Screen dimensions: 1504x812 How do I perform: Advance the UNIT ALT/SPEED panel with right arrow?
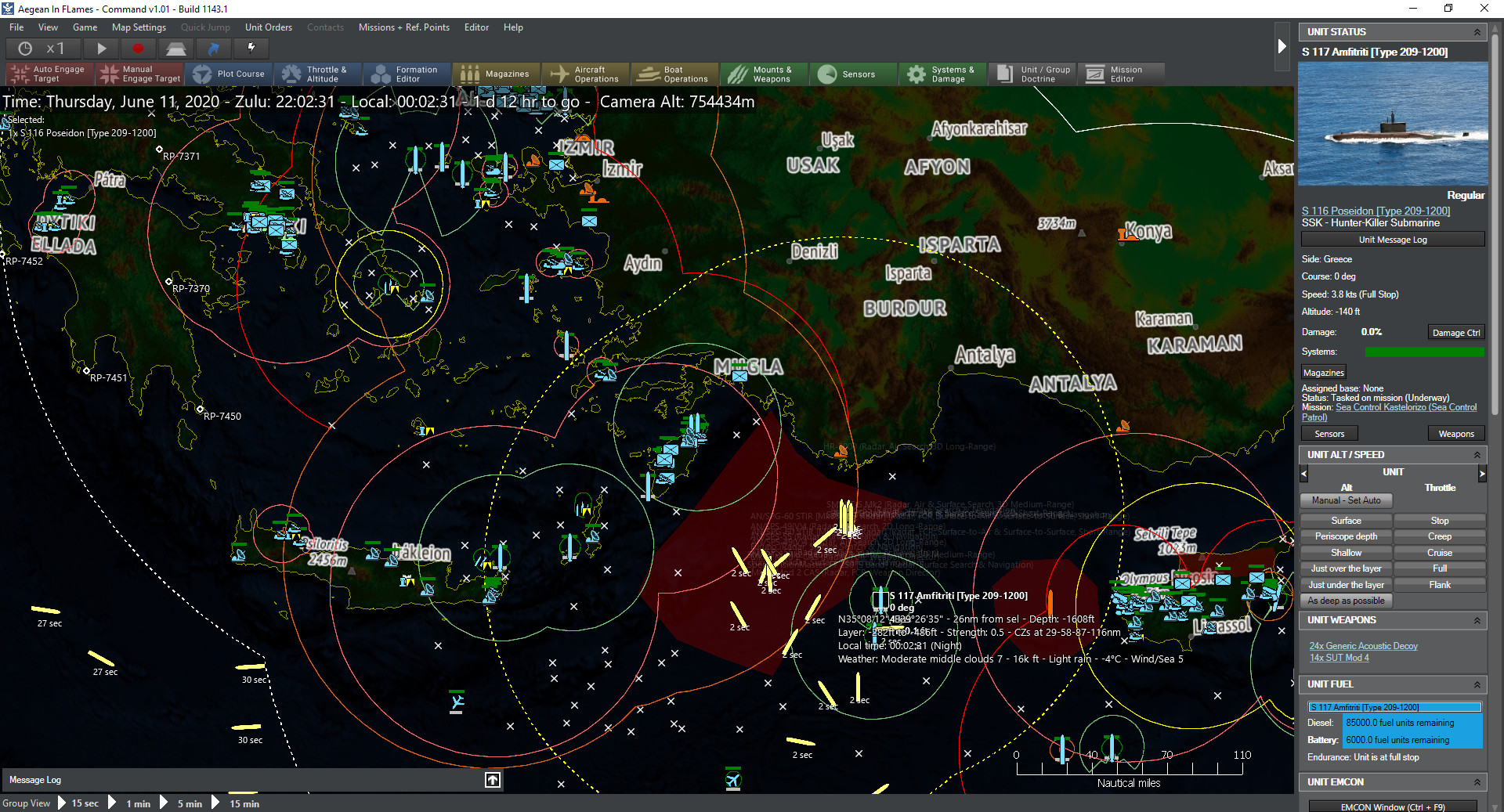(x=1483, y=473)
